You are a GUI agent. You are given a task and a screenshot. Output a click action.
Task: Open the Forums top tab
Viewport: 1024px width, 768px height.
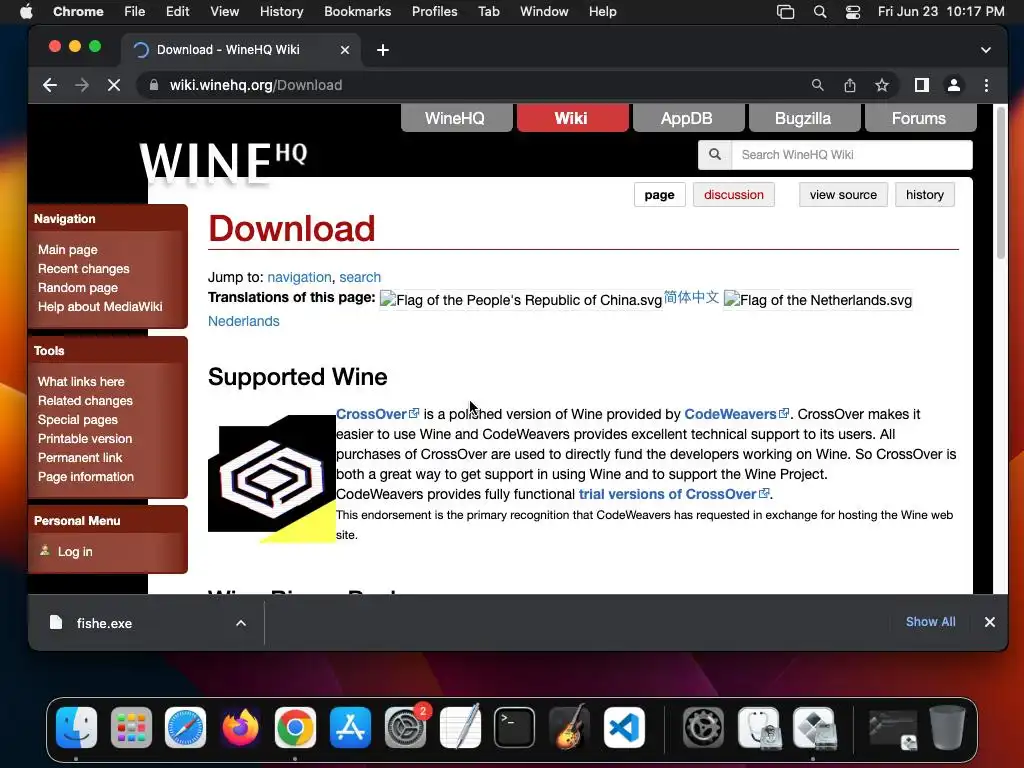920,118
